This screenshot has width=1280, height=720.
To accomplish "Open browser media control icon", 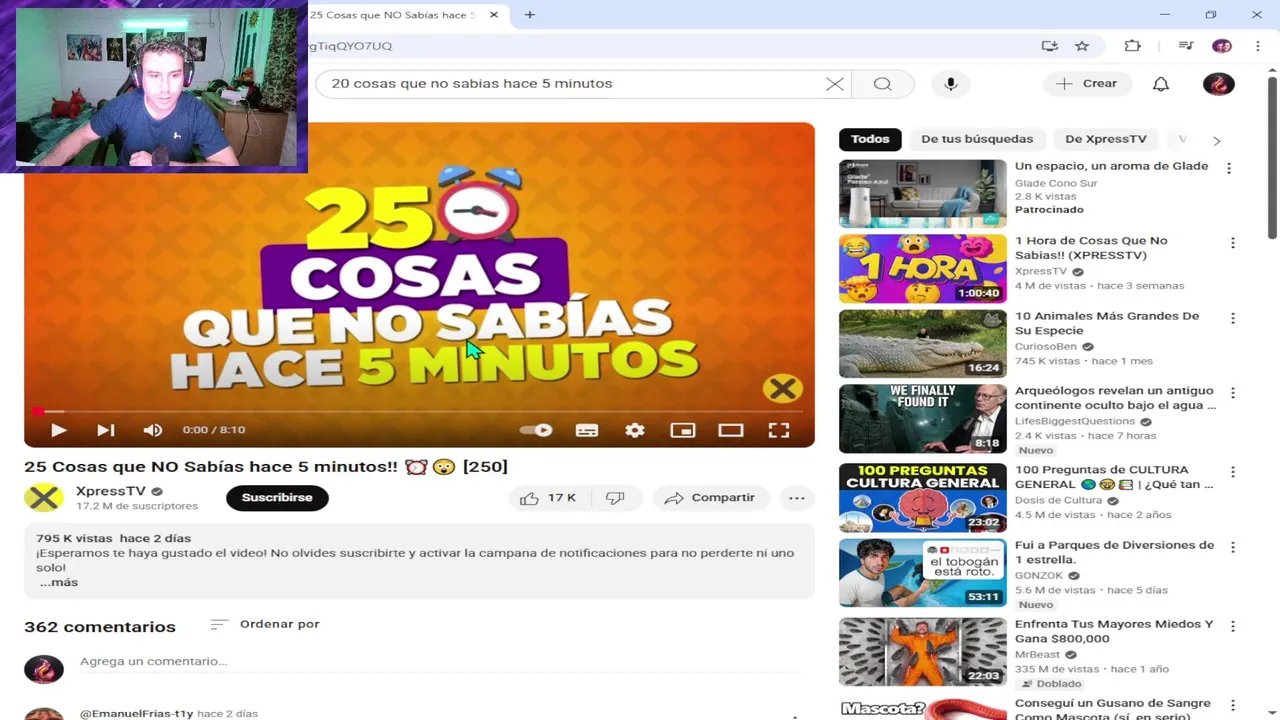I will [1185, 46].
